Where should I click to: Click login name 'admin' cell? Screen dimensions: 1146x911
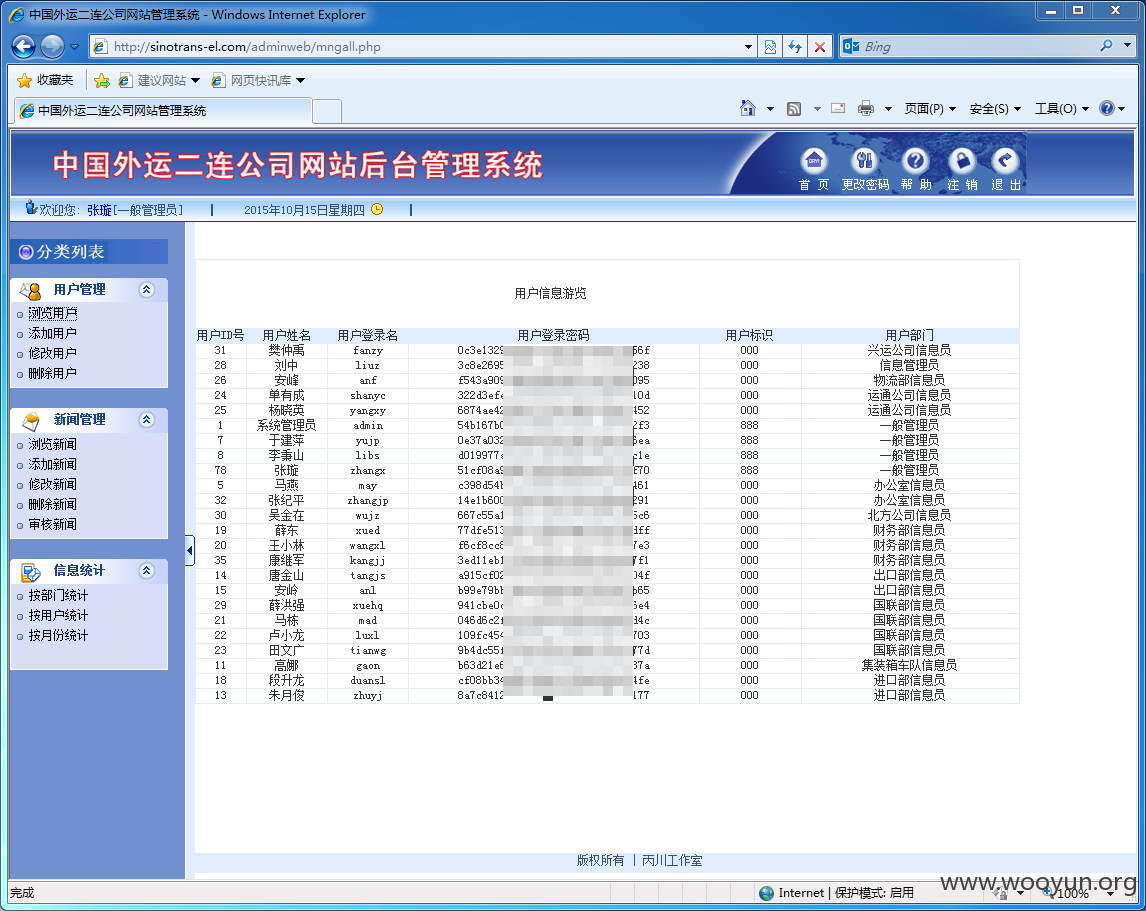click(368, 426)
